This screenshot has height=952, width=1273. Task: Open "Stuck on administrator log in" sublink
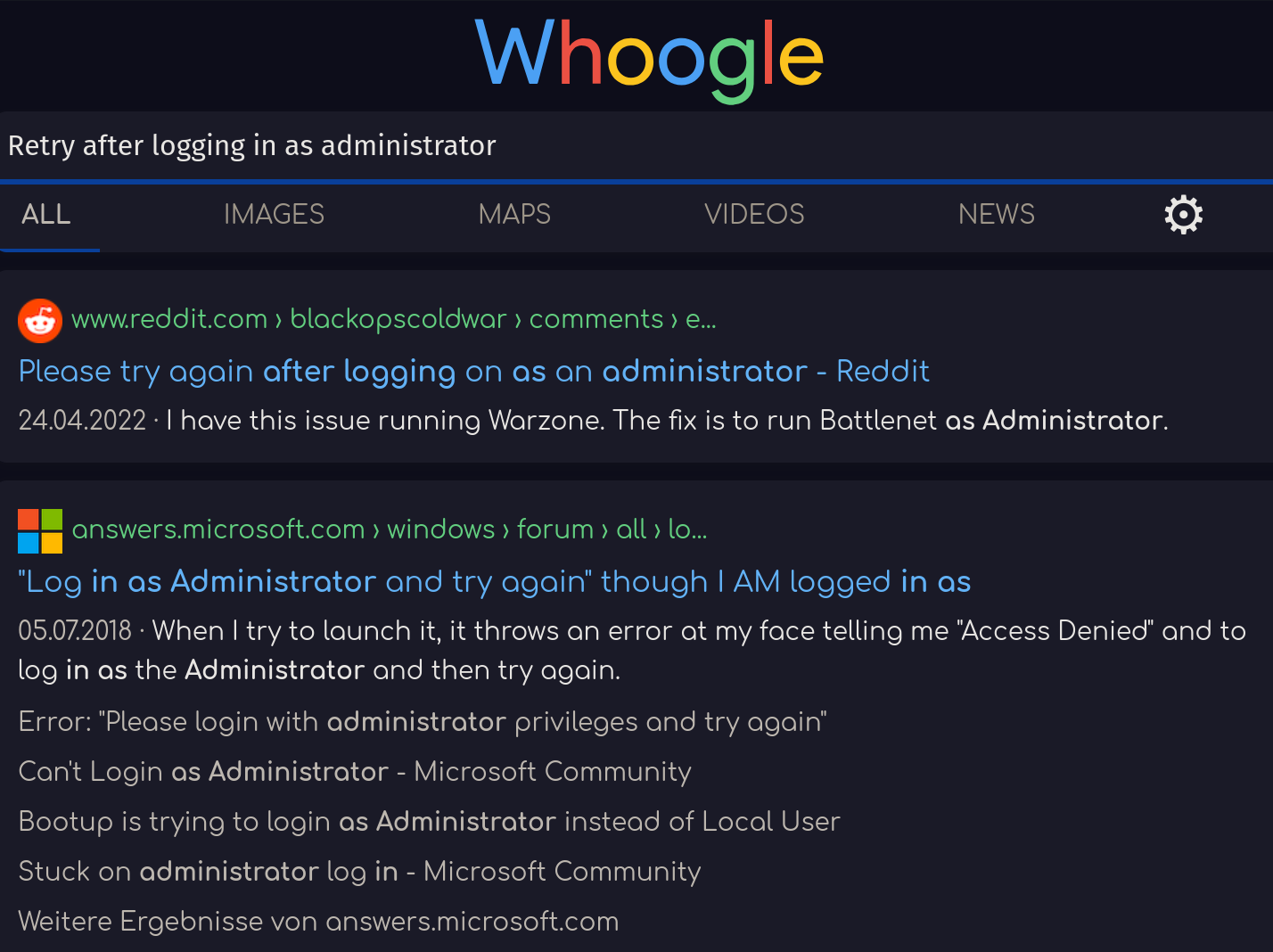pyautogui.click(x=359, y=872)
